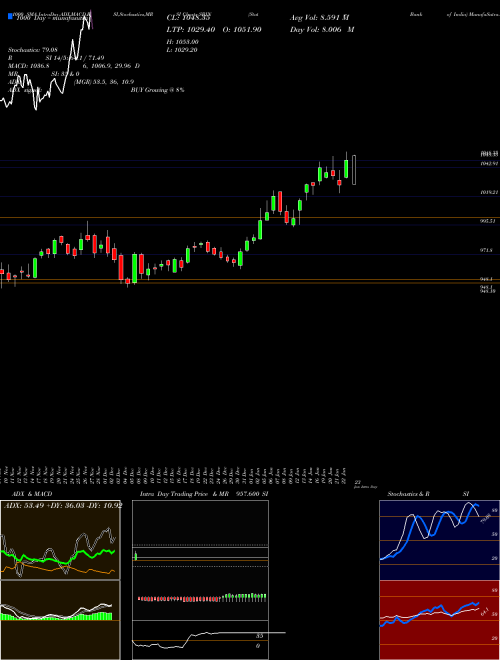This screenshot has width=500, height=660.
Task: Click the 971.8 price axis label
Action: tap(487, 250)
